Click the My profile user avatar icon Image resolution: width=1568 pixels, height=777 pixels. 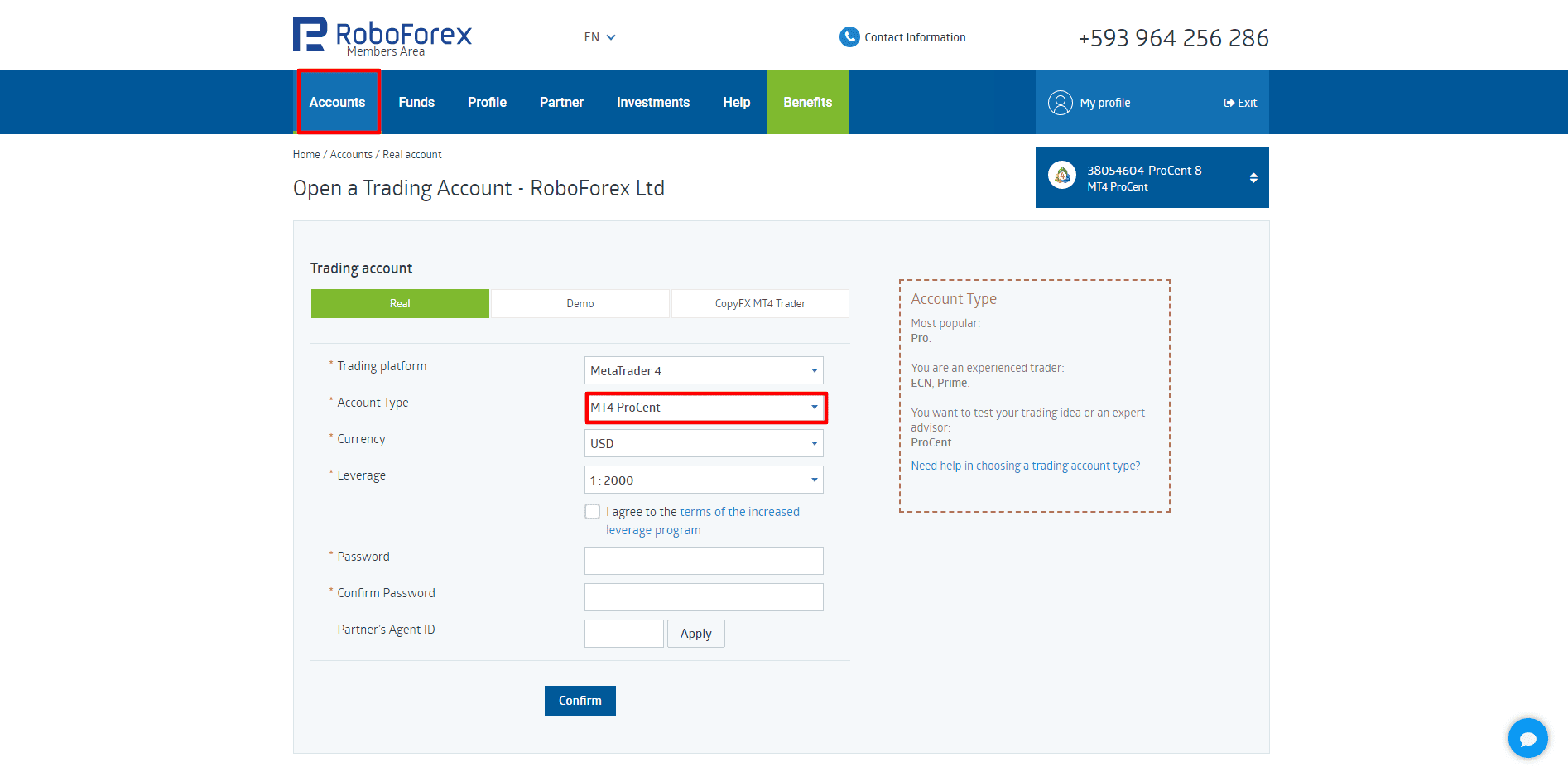(x=1060, y=103)
